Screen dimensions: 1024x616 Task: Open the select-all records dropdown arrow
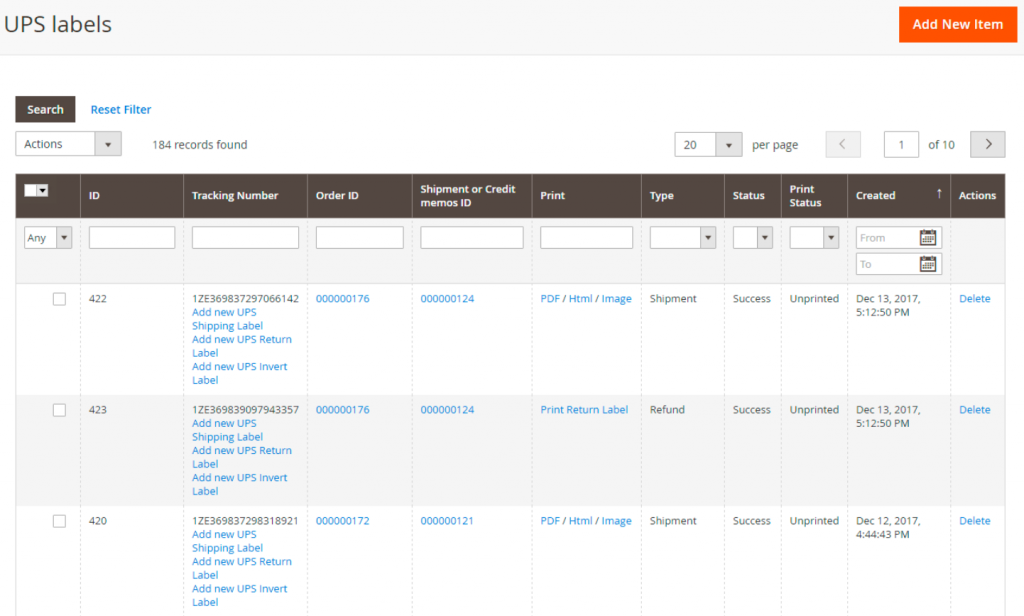click(x=43, y=189)
